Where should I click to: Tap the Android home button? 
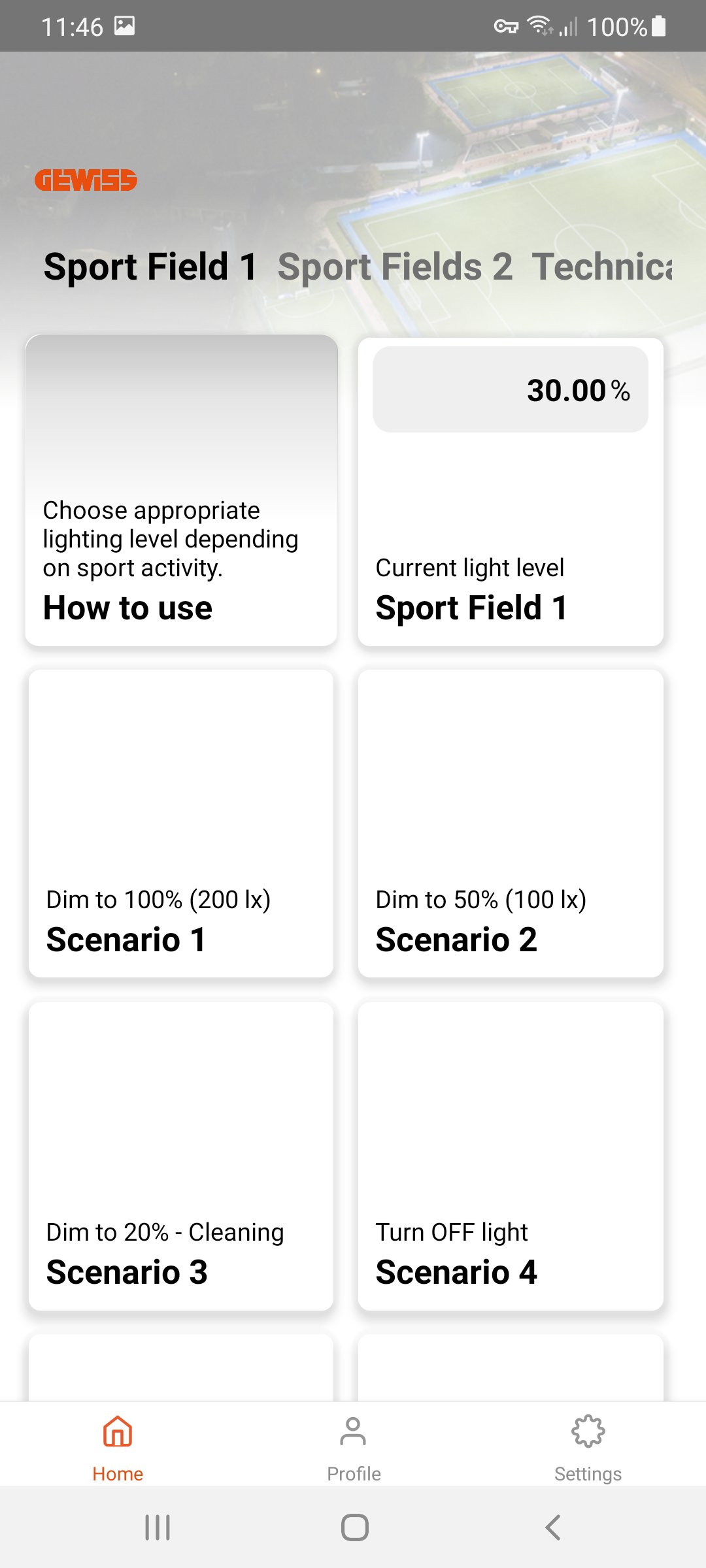(x=354, y=1527)
